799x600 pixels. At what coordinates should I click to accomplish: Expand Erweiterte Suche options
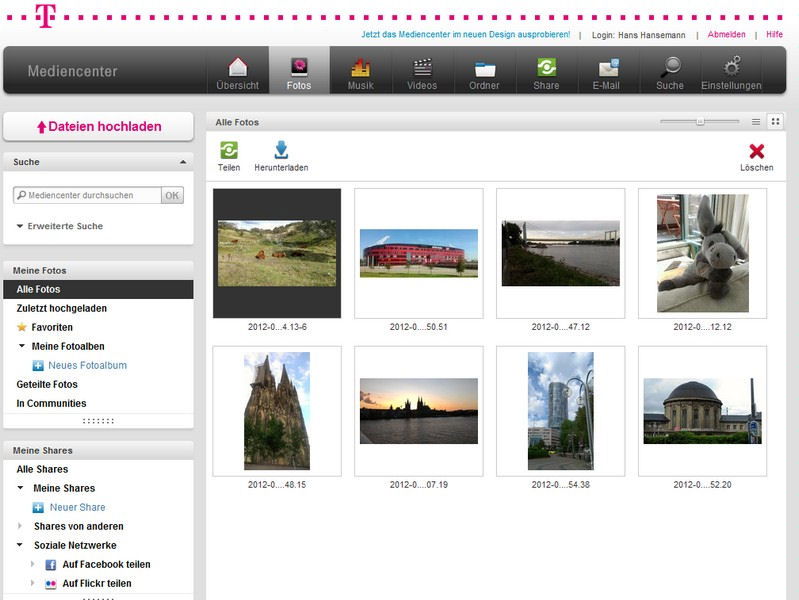pos(60,226)
